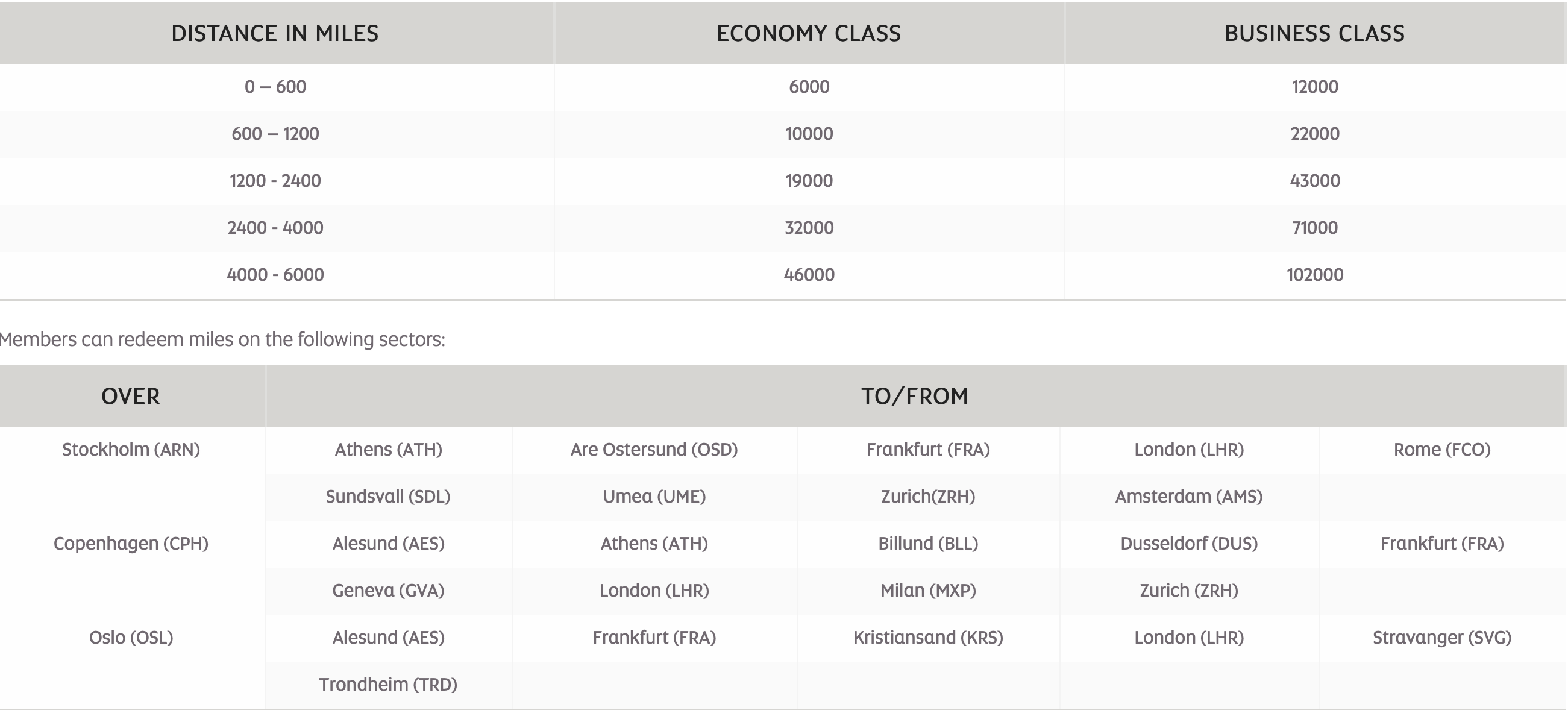
Task: Select the 0 – 600 distance cell
Action: coord(275,87)
